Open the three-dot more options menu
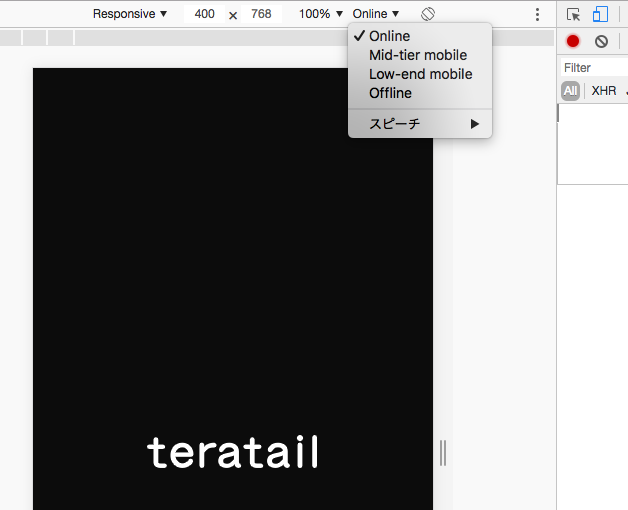 click(x=537, y=14)
